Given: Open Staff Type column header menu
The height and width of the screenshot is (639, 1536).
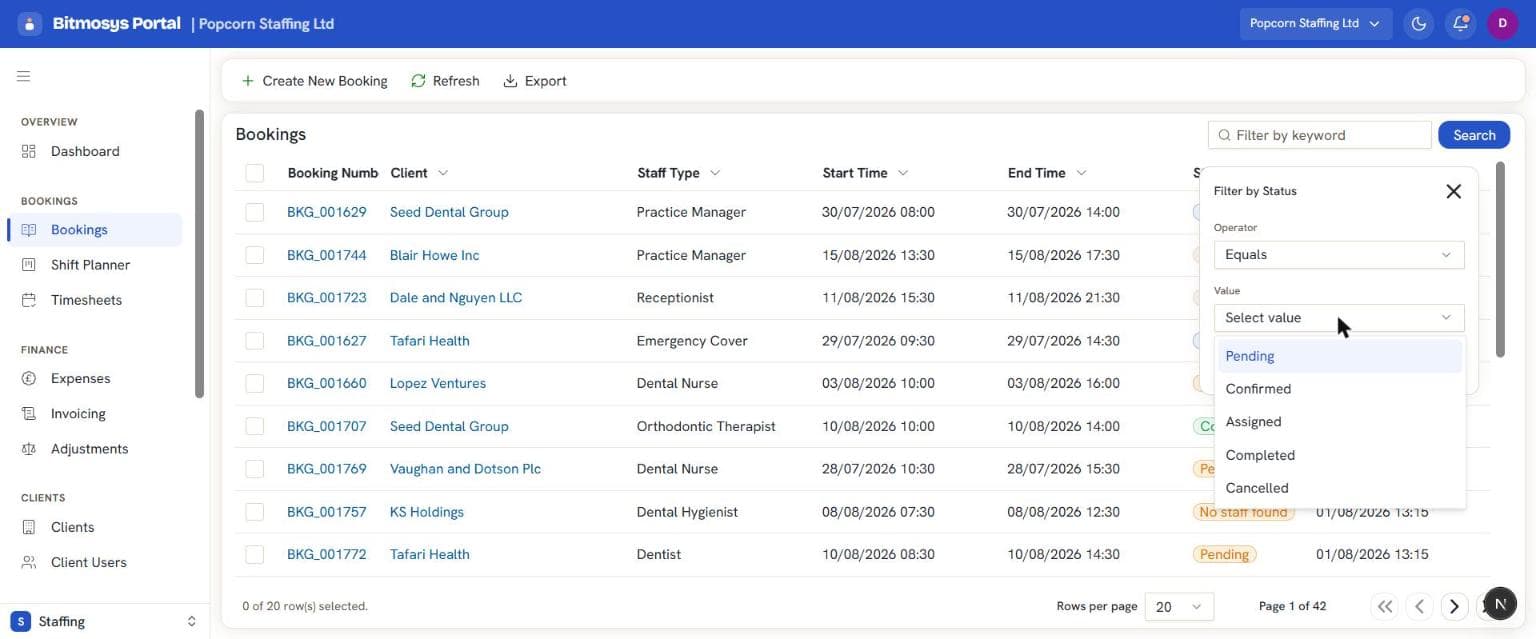Looking at the screenshot, I should pos(715,173).
